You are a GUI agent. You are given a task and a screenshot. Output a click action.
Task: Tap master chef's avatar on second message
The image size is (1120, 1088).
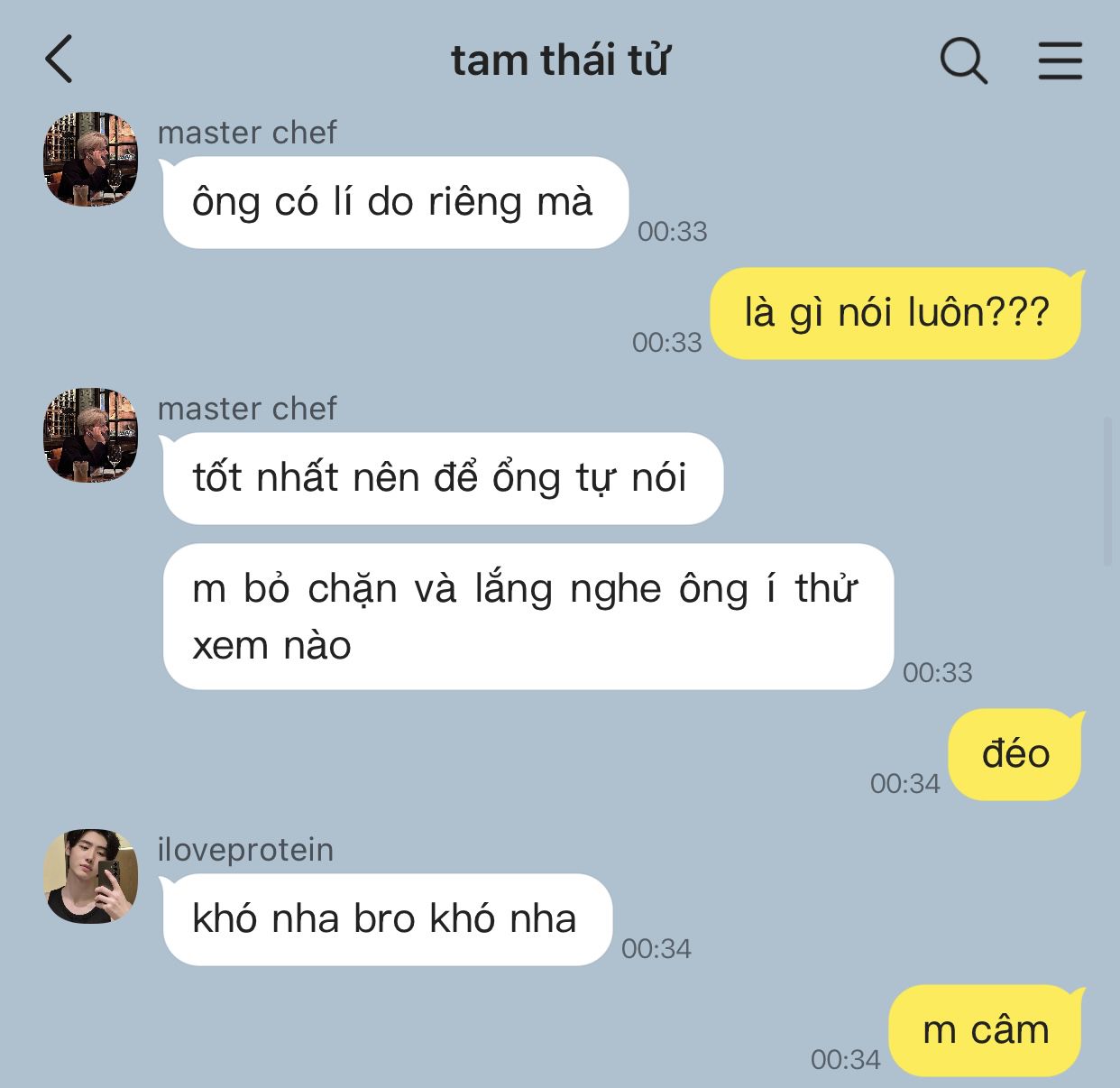pos(90,435)
